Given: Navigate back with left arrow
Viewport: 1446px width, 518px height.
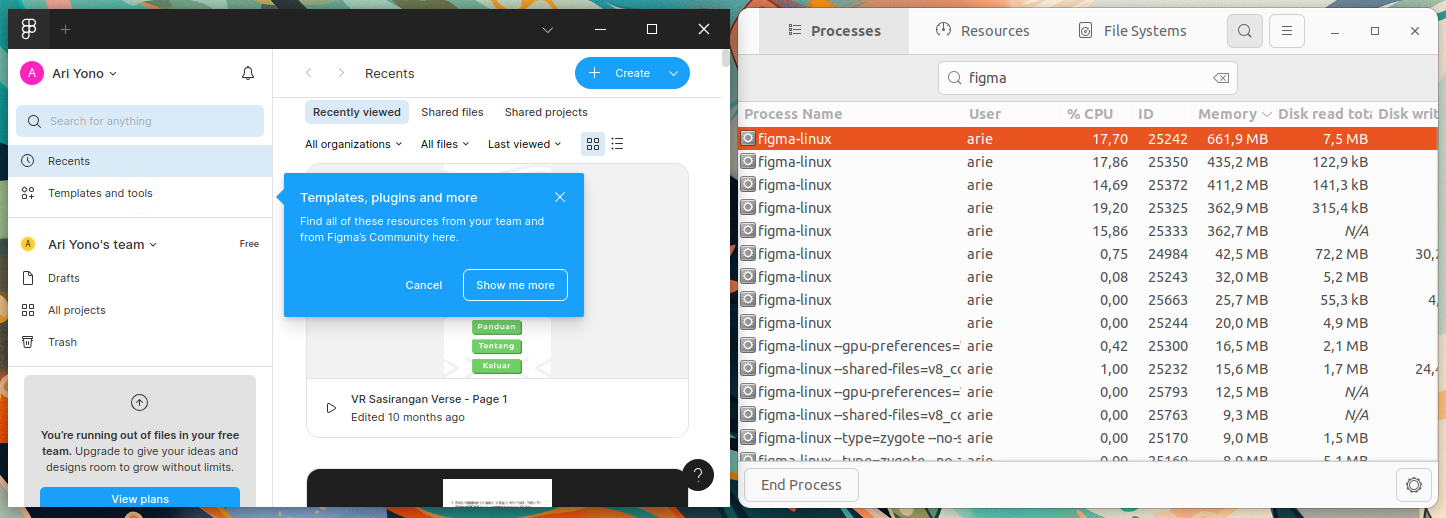Looking at the screenshot, I should point(309,73).
